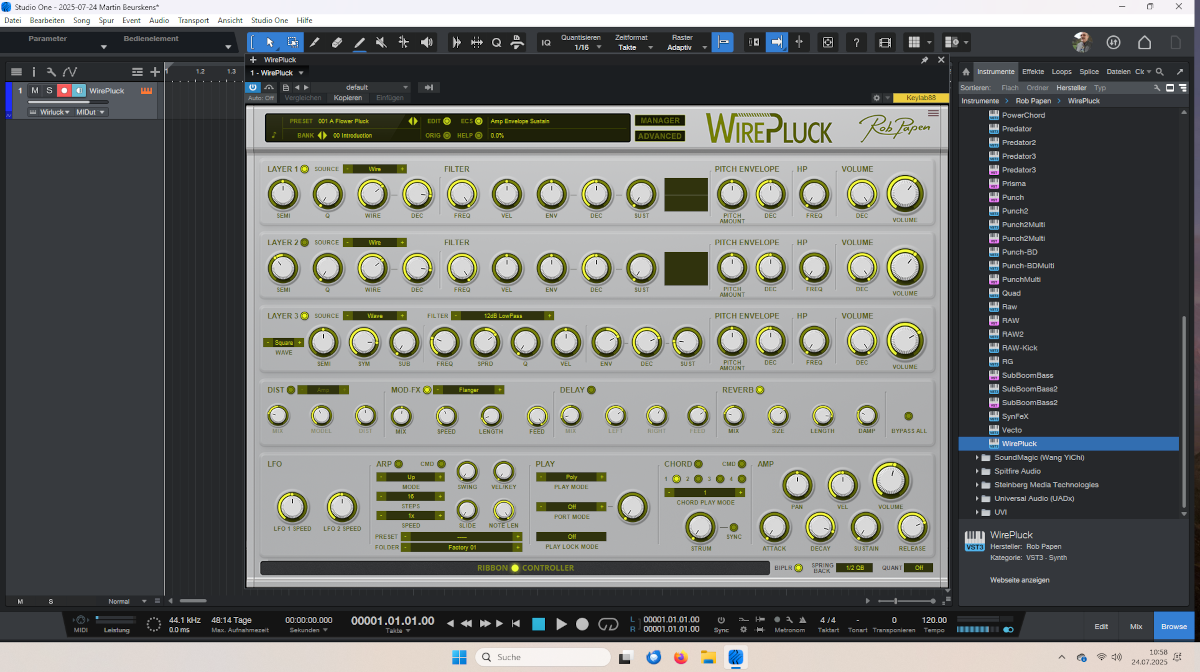Click the record button in the transport
Viewport: 1200px width, 672px height.
click(583, 624)
